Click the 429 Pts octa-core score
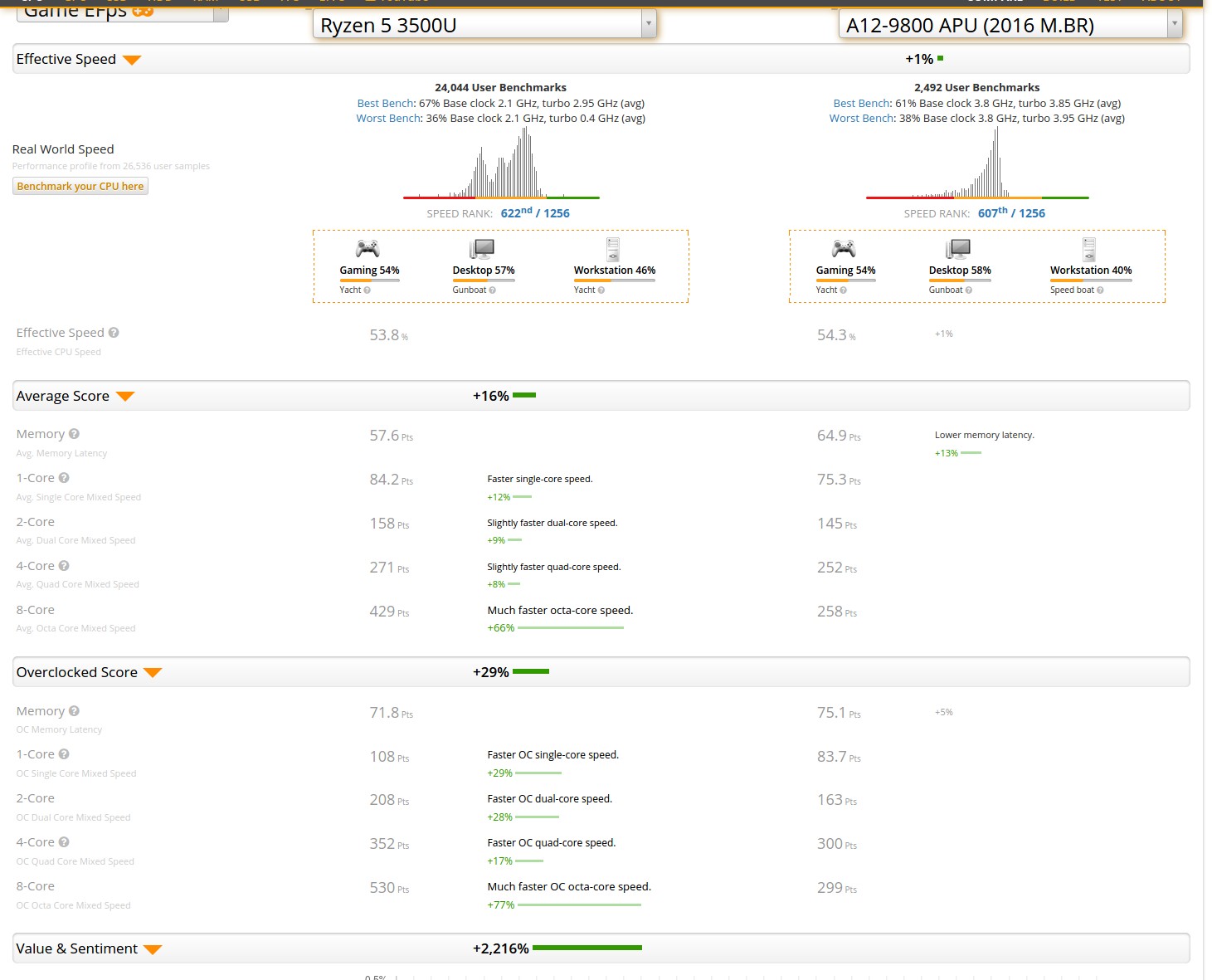 coord(389,612)
